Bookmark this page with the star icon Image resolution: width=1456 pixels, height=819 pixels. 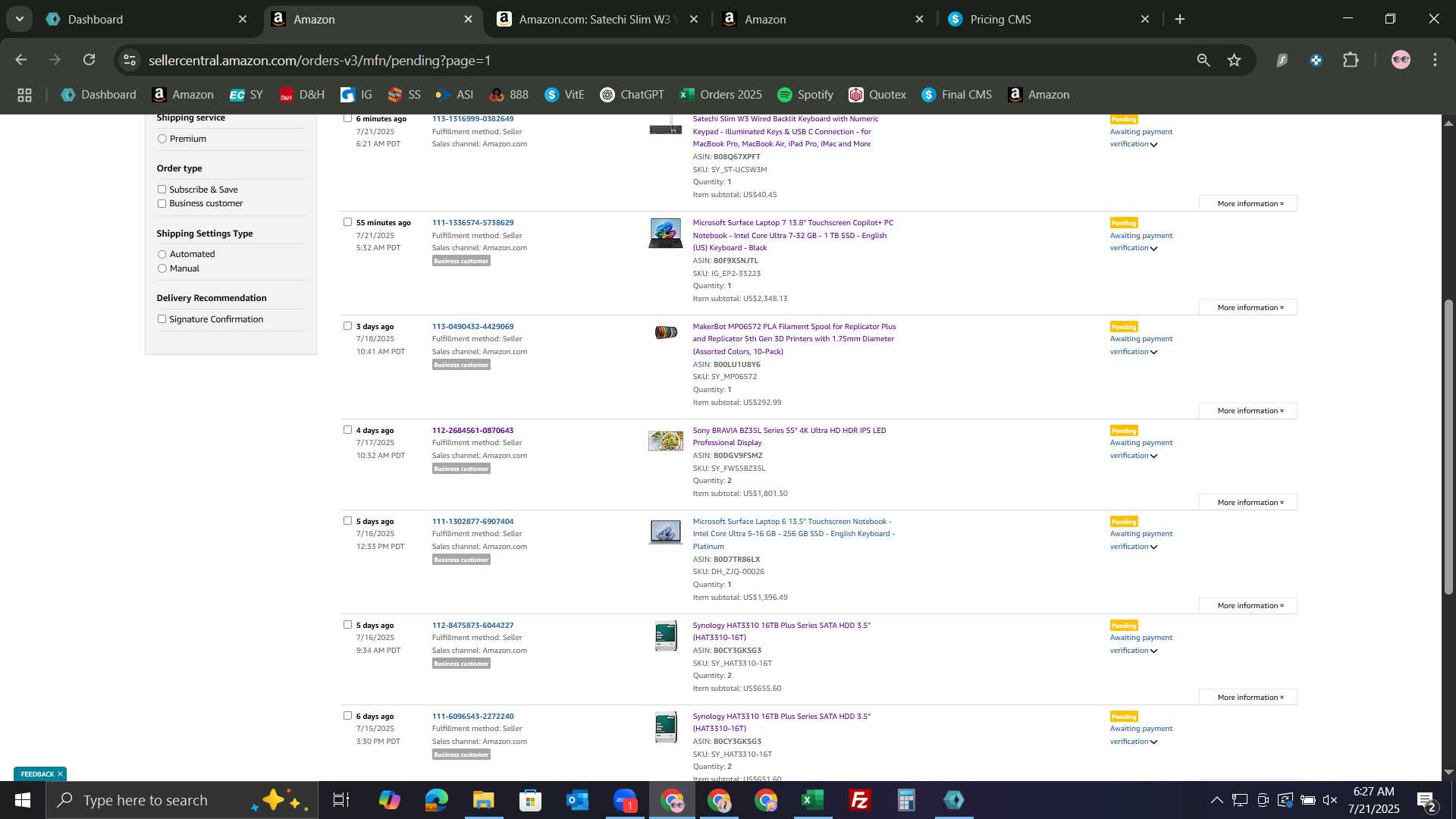tap(1235, 60)
